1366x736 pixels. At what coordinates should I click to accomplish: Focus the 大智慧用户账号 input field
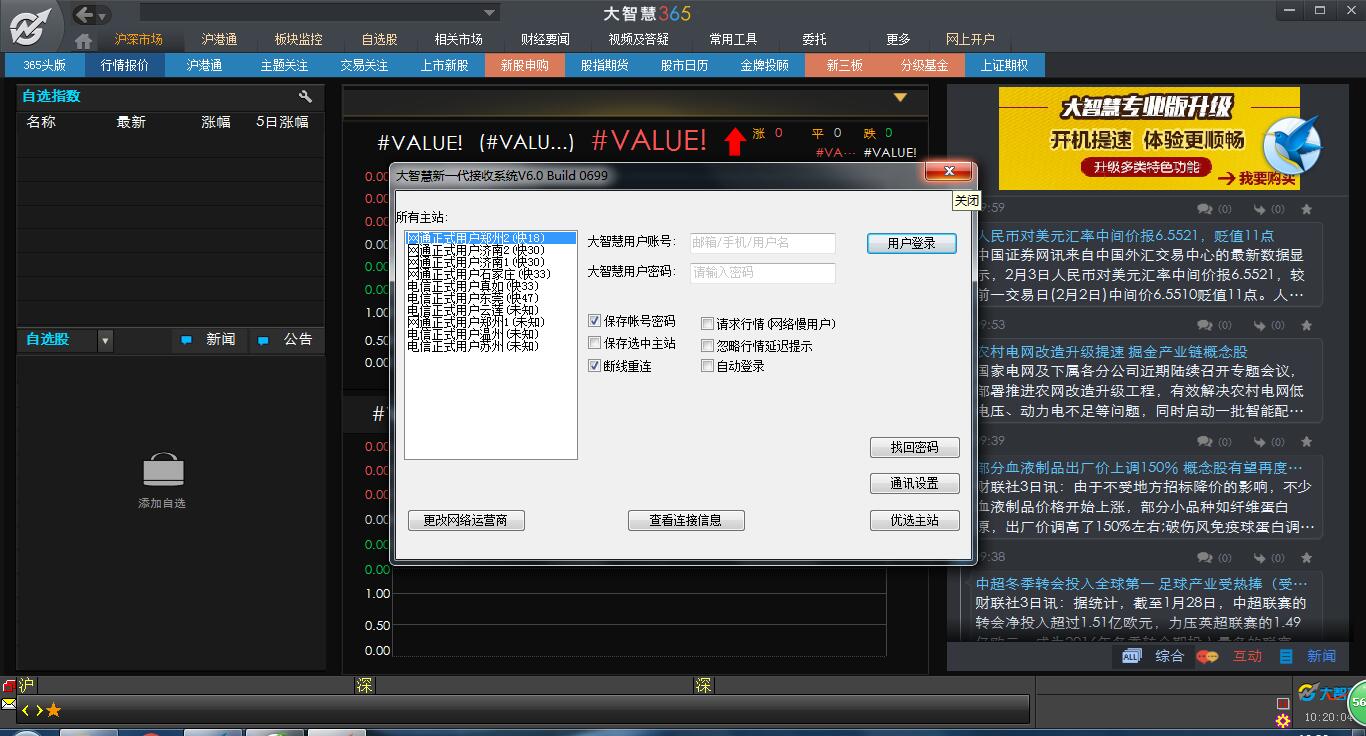coord(762,243)
